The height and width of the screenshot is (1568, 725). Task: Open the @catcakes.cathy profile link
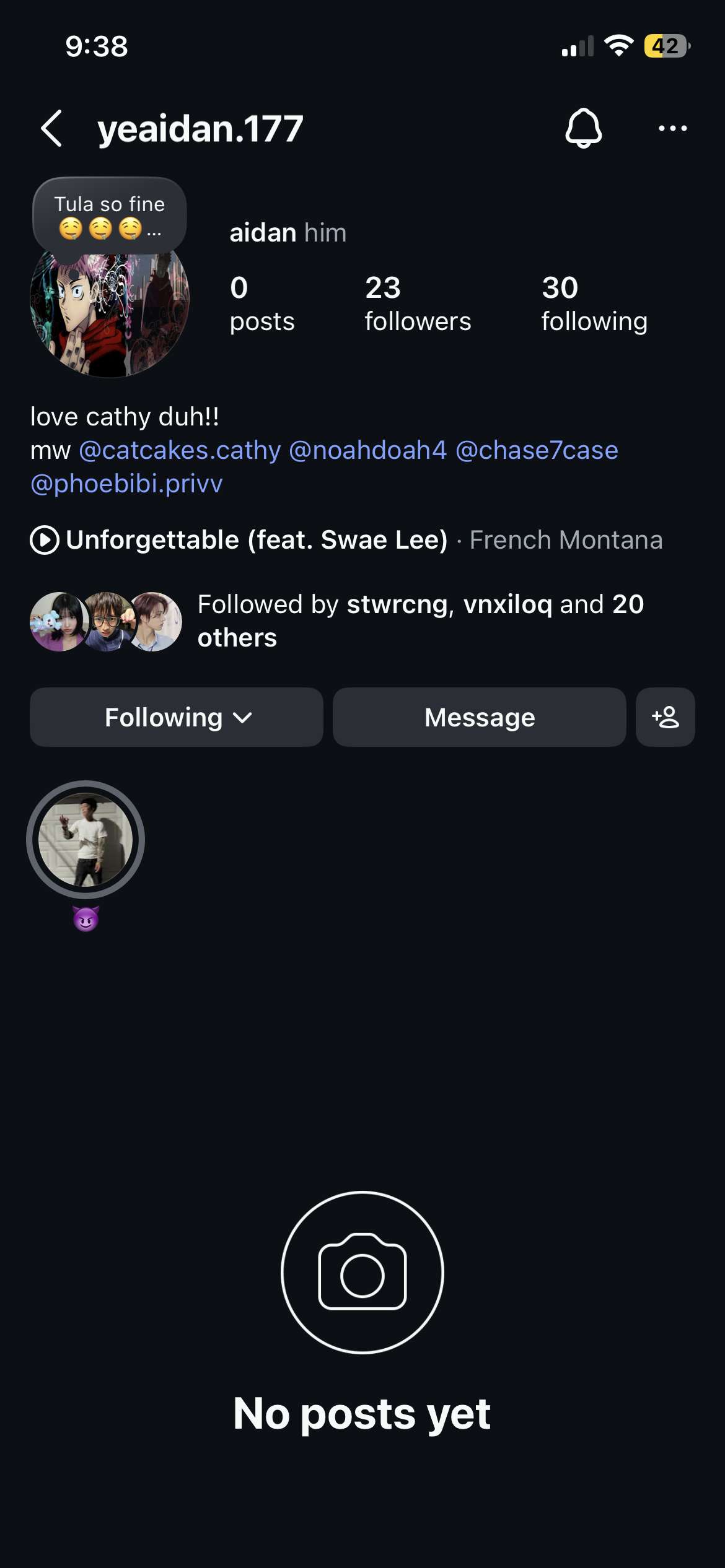click(x=180, y=450)
